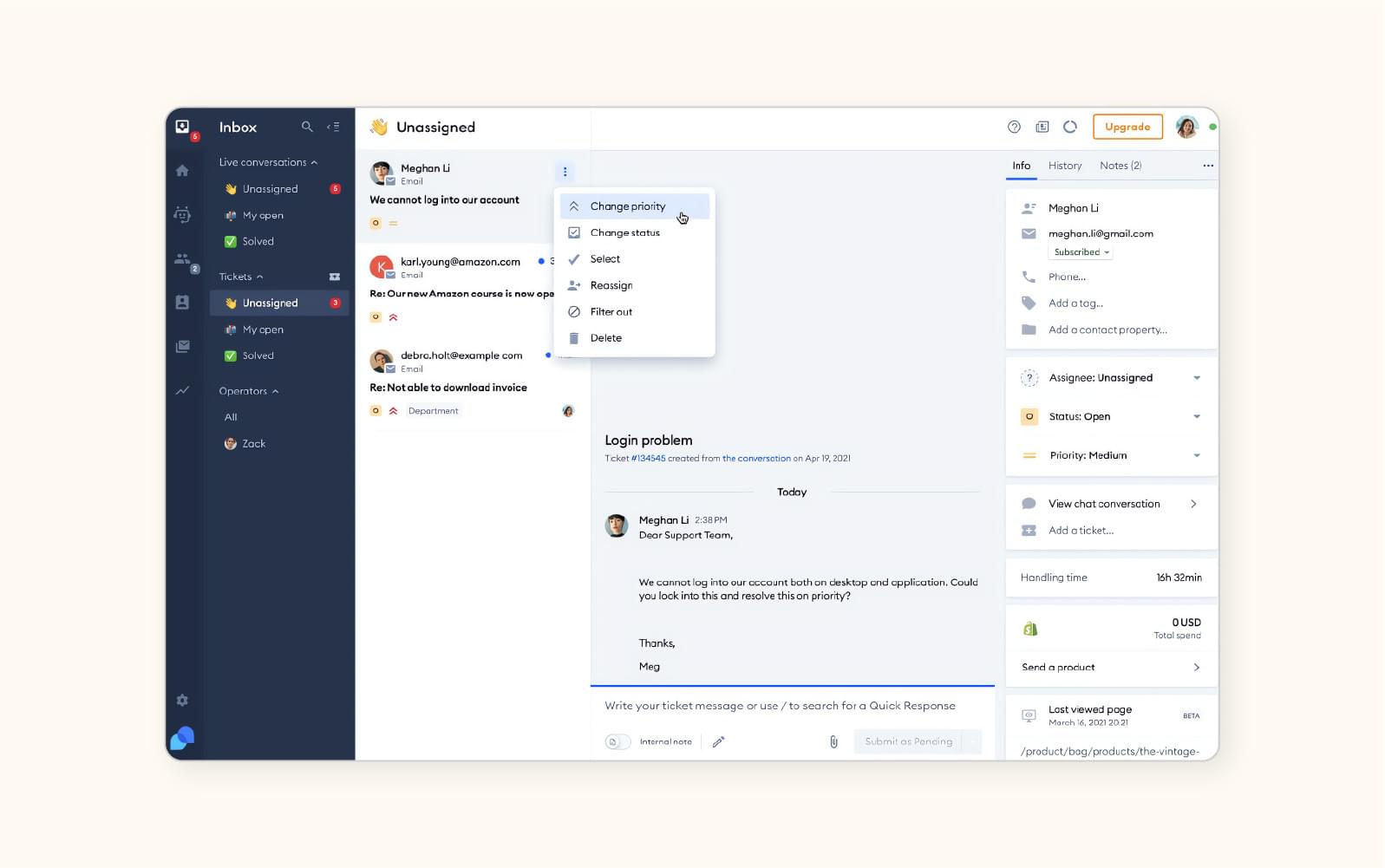The height and width of the screenshot is (868, 1385).
Task: Choose Filter out in context menu
Action: point(635,311)
